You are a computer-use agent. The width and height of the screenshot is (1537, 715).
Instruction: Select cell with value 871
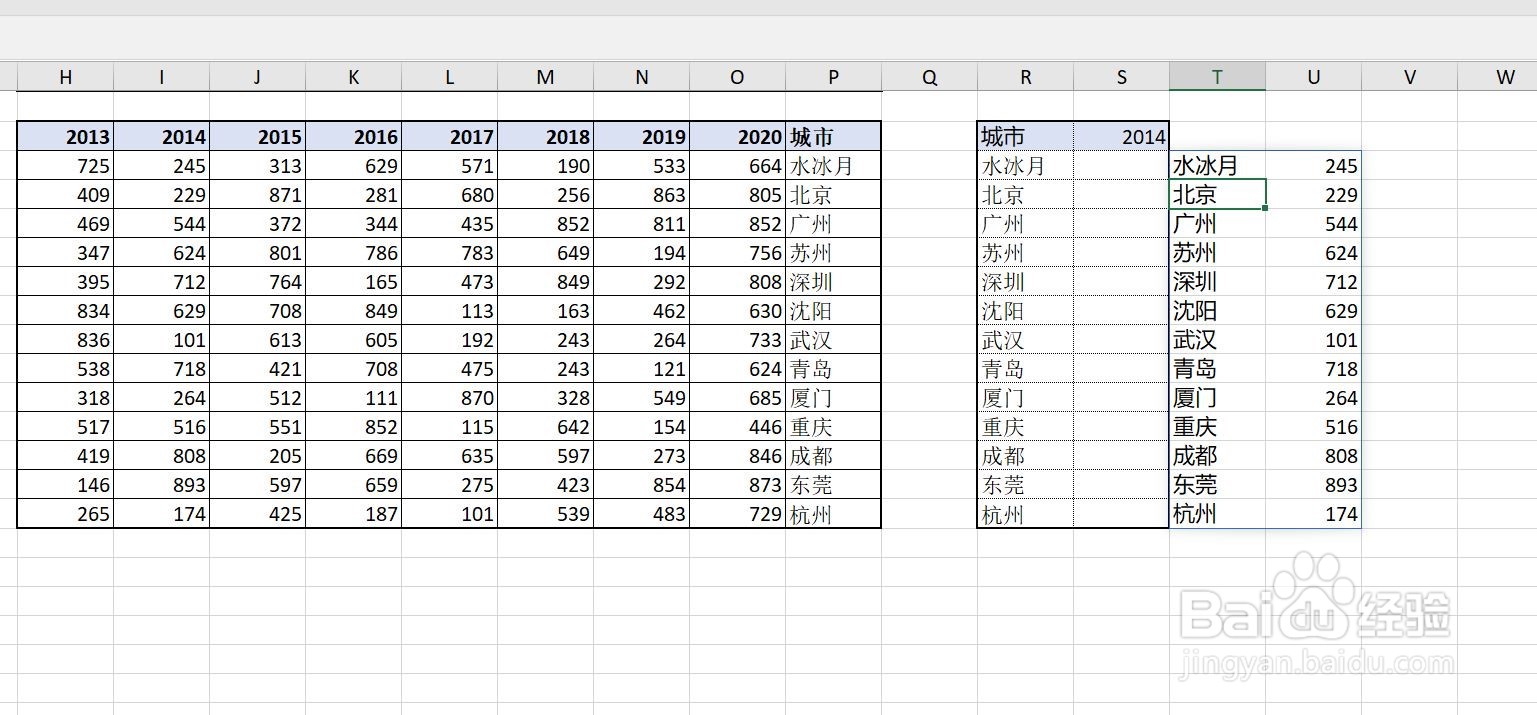point(257,195)
